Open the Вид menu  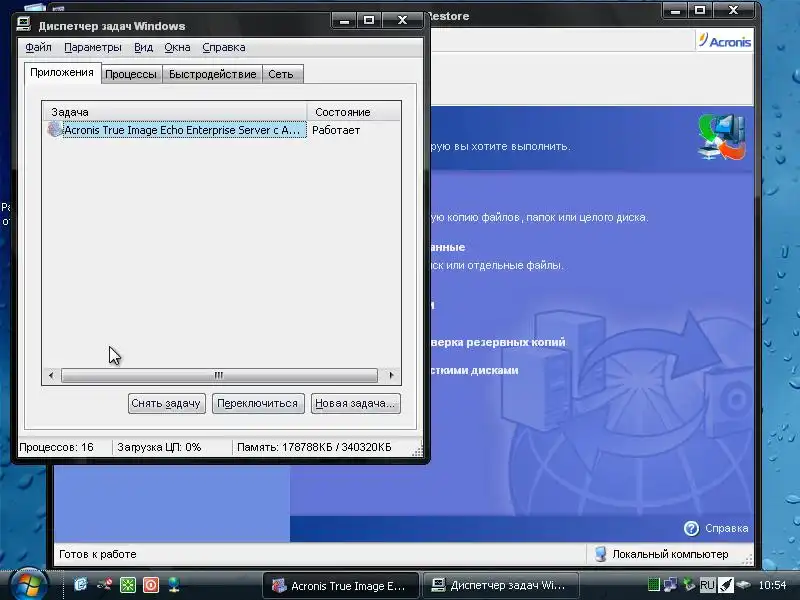(x=143, y=47)
